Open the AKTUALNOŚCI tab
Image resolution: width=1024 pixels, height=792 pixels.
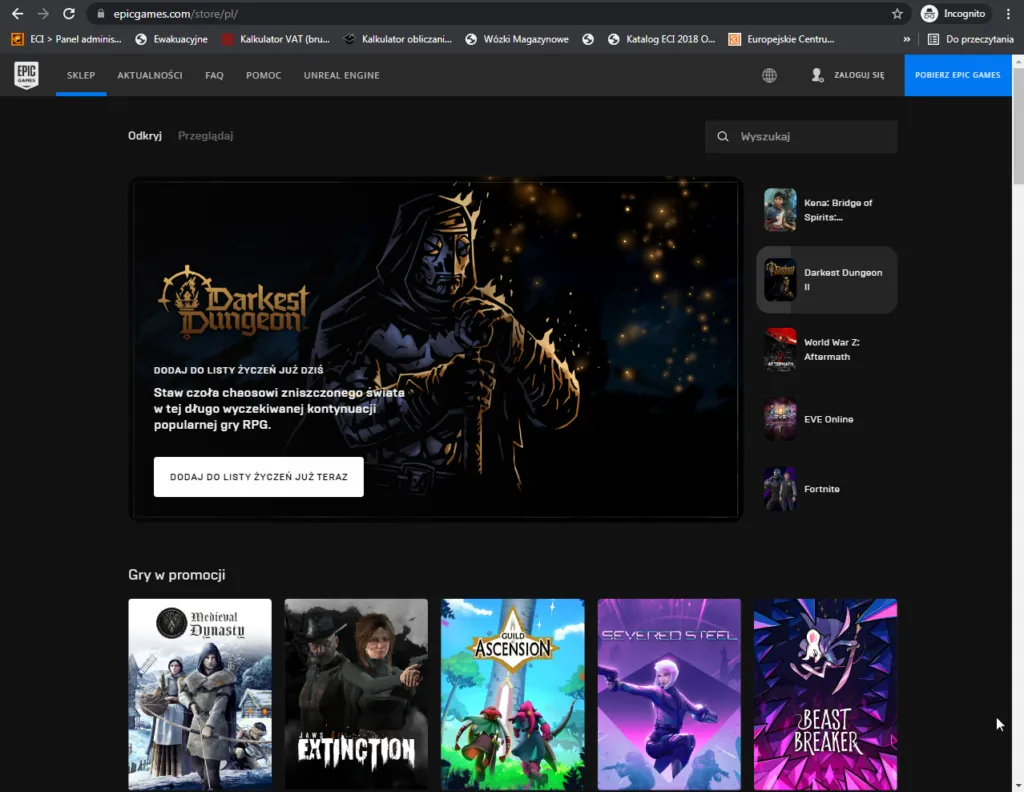tap(150, 75)
